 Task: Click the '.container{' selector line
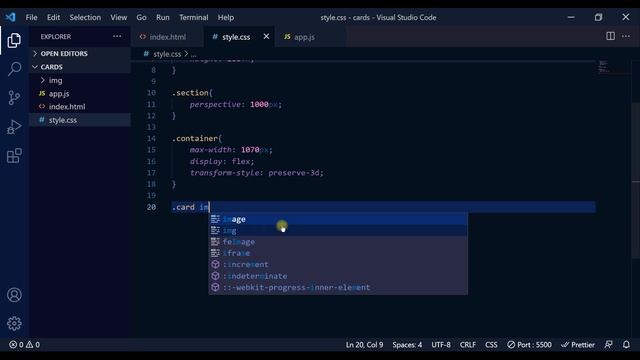[197, 138]
